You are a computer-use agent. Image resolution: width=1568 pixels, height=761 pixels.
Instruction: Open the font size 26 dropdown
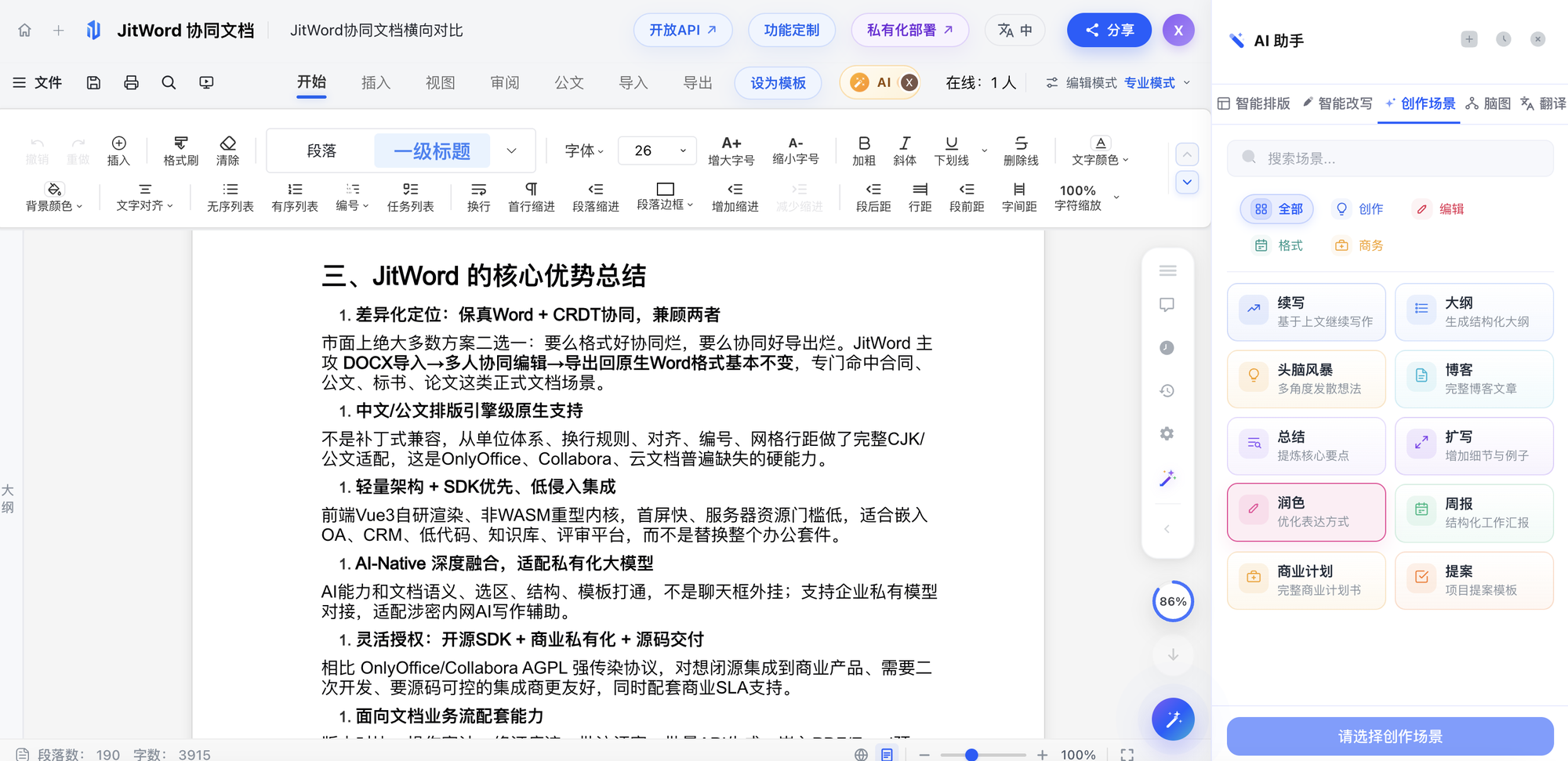coord(657,150)
